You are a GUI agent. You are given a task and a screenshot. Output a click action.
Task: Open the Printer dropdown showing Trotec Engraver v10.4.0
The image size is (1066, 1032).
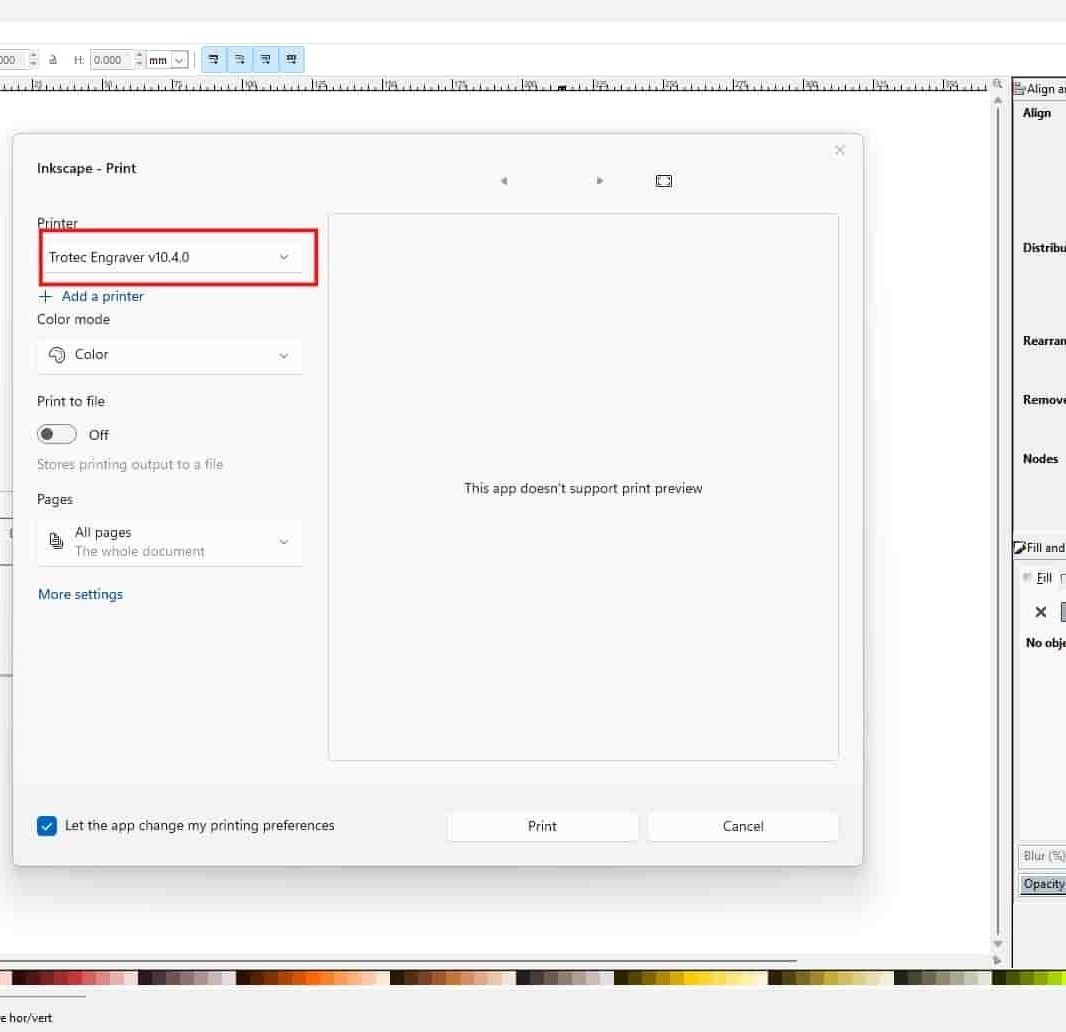[x=171, y=257]
